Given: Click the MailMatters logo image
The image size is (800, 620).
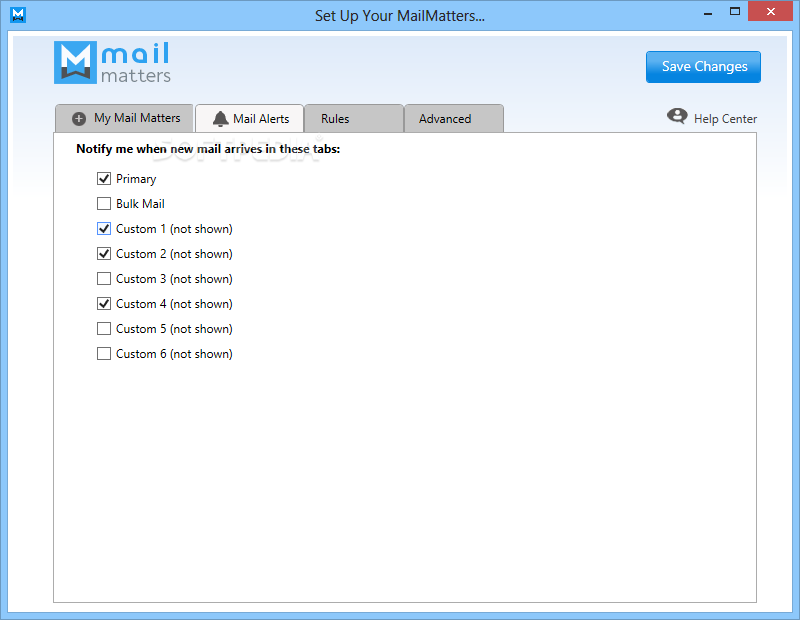Looking at the screenshot, I should coord(112,62).
